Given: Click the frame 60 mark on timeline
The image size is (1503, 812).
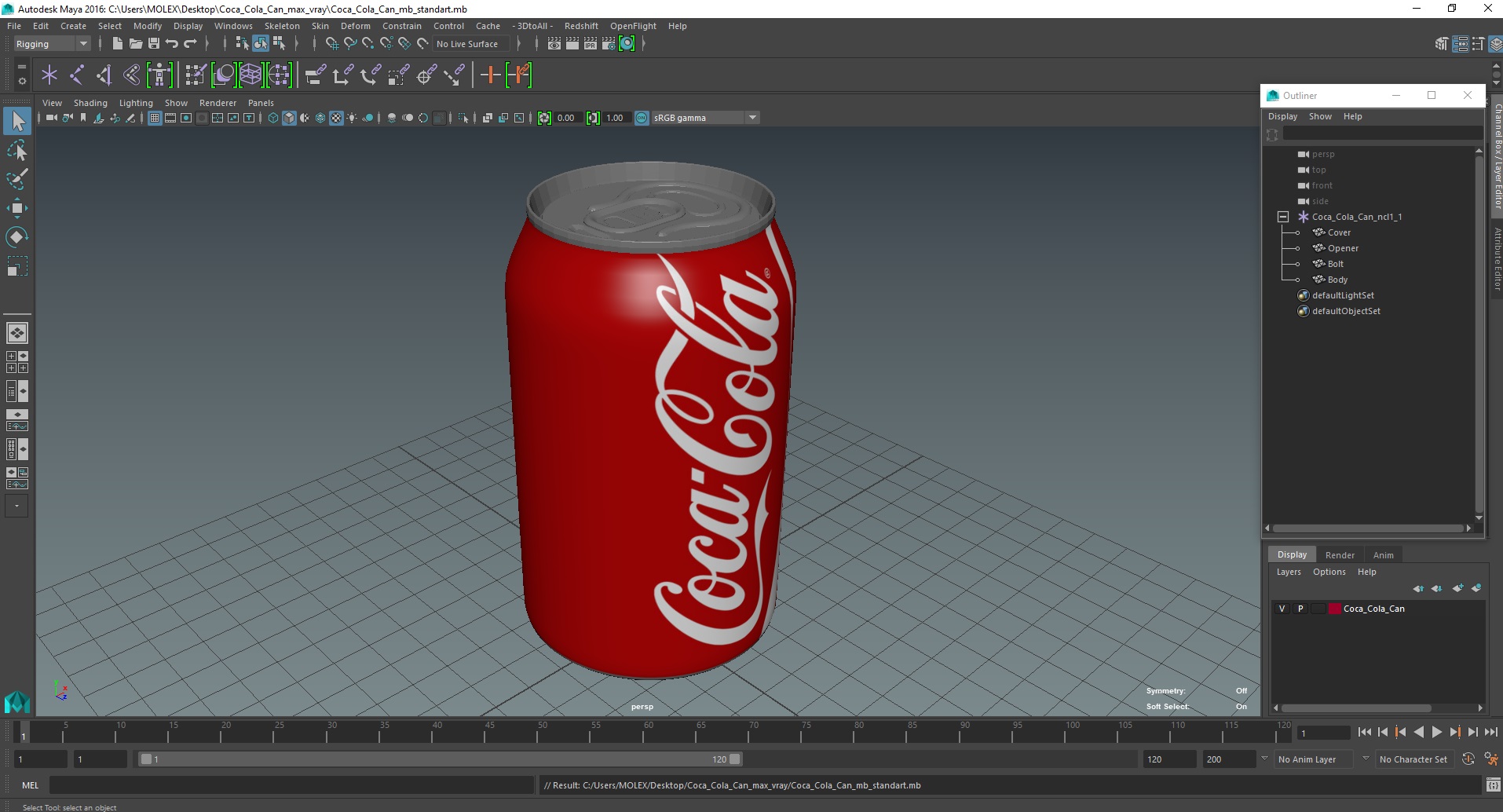Looking at the screenshot, I should pos(648,732).
